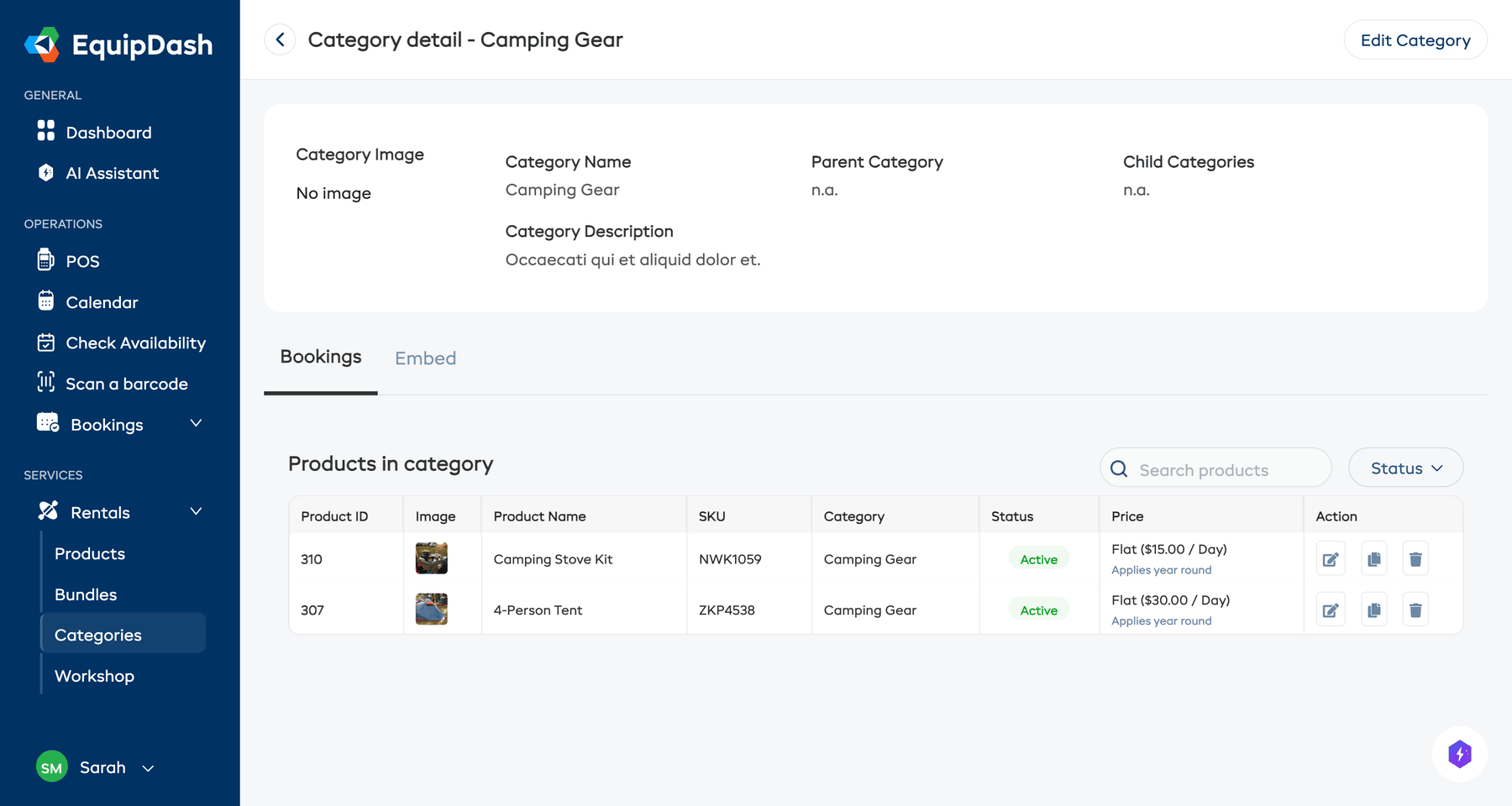Open Scan a barcode
Viewport: 1512px width, 806px height.
[x=127, y=383]
